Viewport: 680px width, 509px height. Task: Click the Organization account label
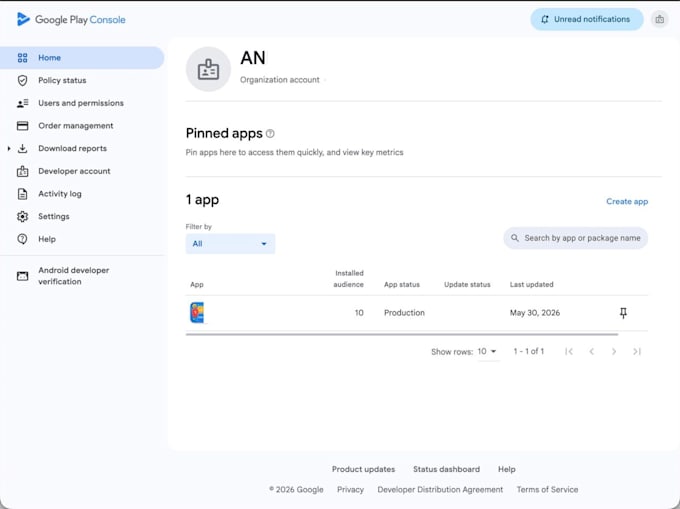pyautogui.click(x=280, y=80)
